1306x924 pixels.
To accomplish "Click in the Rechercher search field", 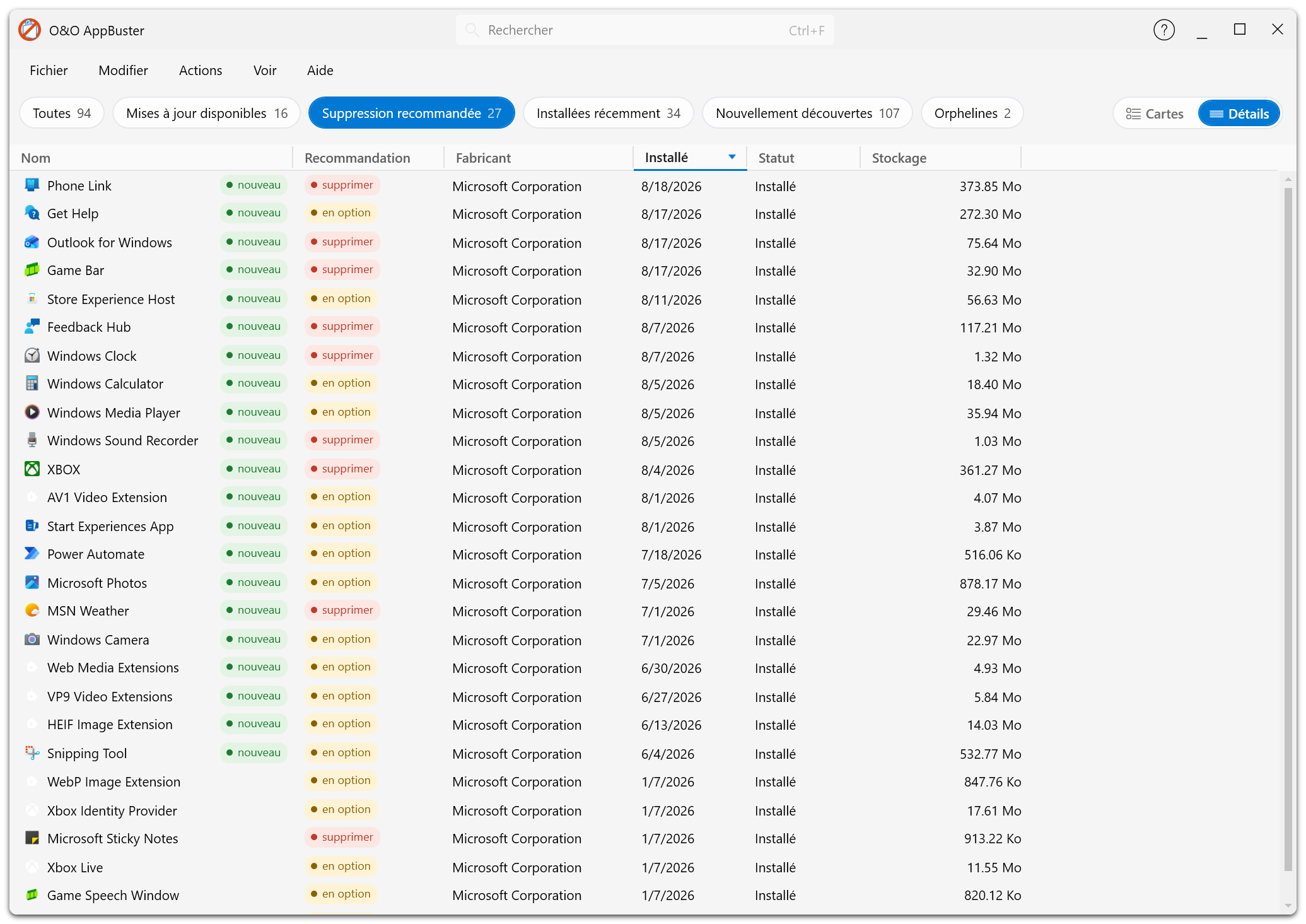I will [644, 30].
